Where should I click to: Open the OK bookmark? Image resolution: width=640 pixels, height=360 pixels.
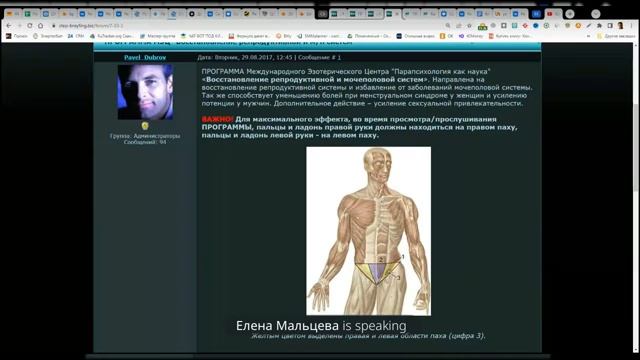(x=447, y=36)
